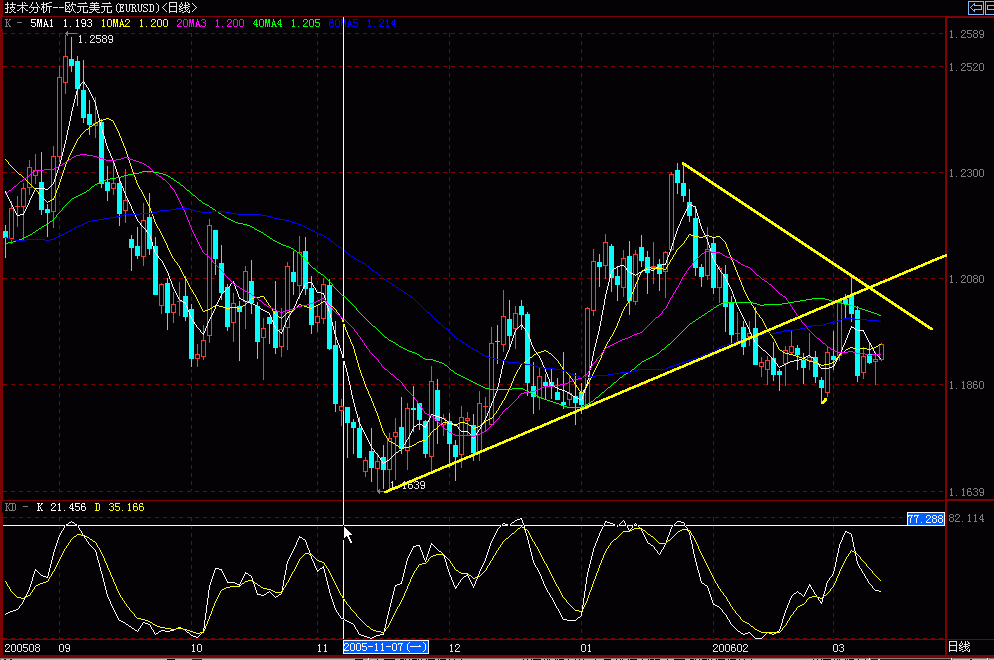Click the chart title 技术分析--欧元美元(EURUSD)
Image resolution: width=994 pixels, height=660 pixels.
pyautogui.click(x=84, y=8)
